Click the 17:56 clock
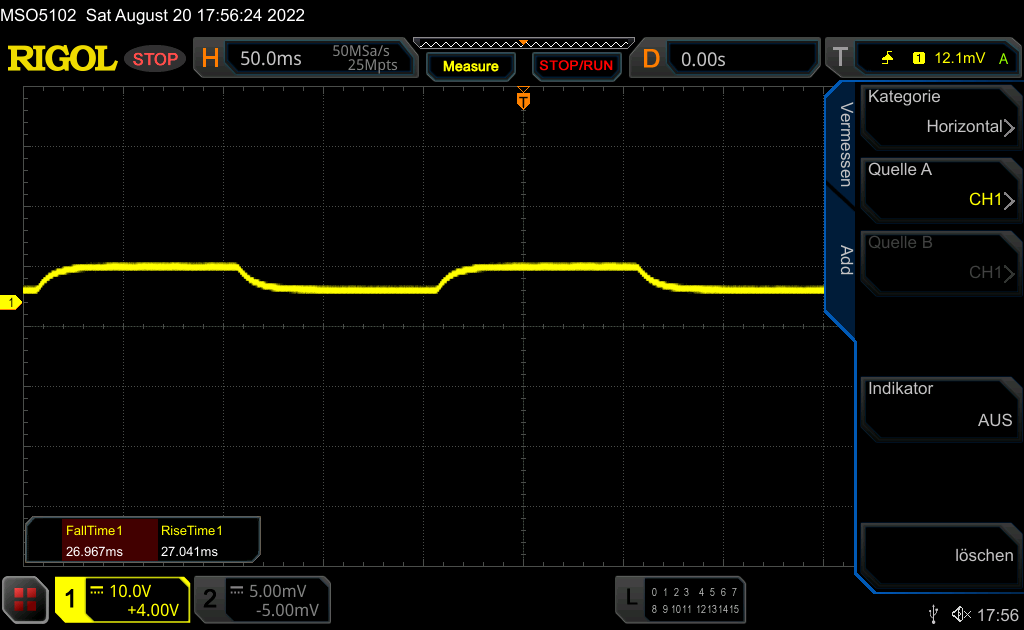Image resolution: width=1024 pixels, height=630 pixels. click(998, 615)
